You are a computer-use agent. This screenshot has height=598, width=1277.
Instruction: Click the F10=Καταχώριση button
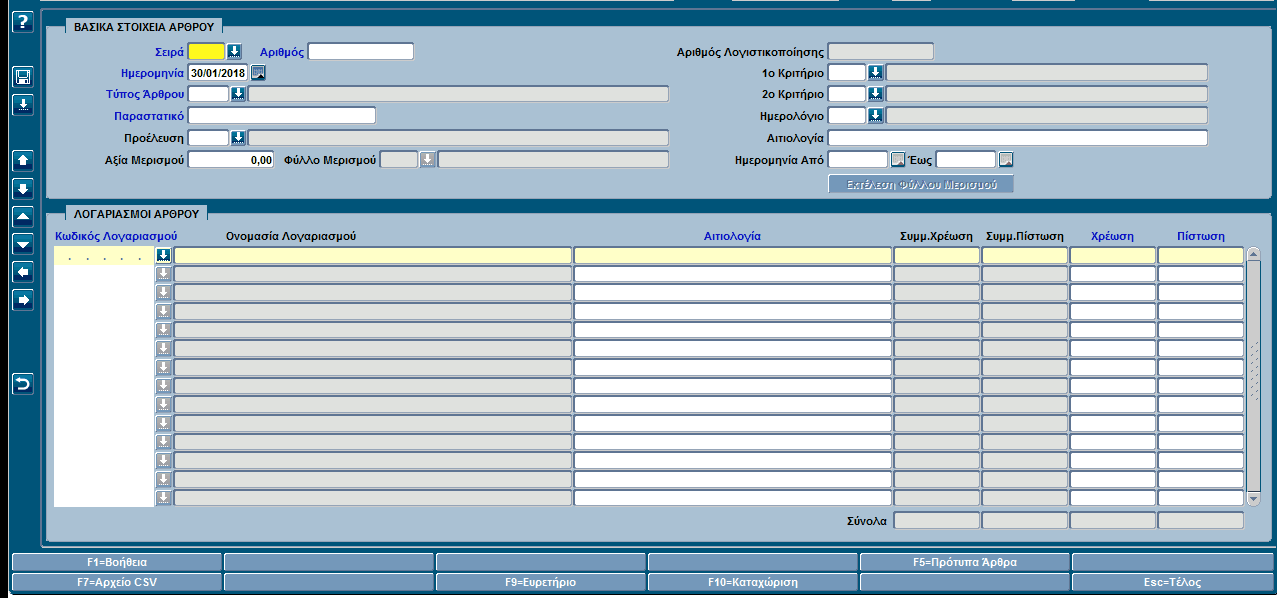pos(753,581)
